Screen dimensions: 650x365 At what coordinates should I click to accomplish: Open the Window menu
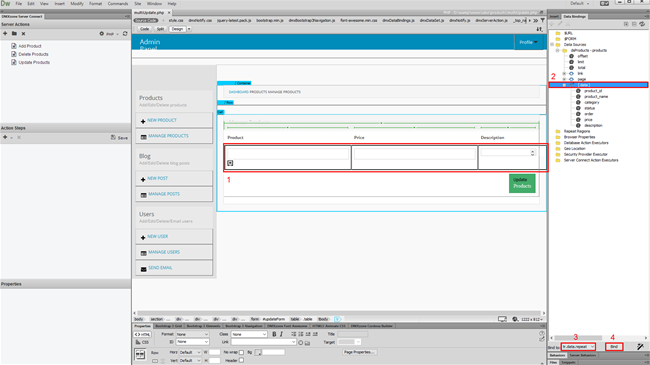point(154,3)
